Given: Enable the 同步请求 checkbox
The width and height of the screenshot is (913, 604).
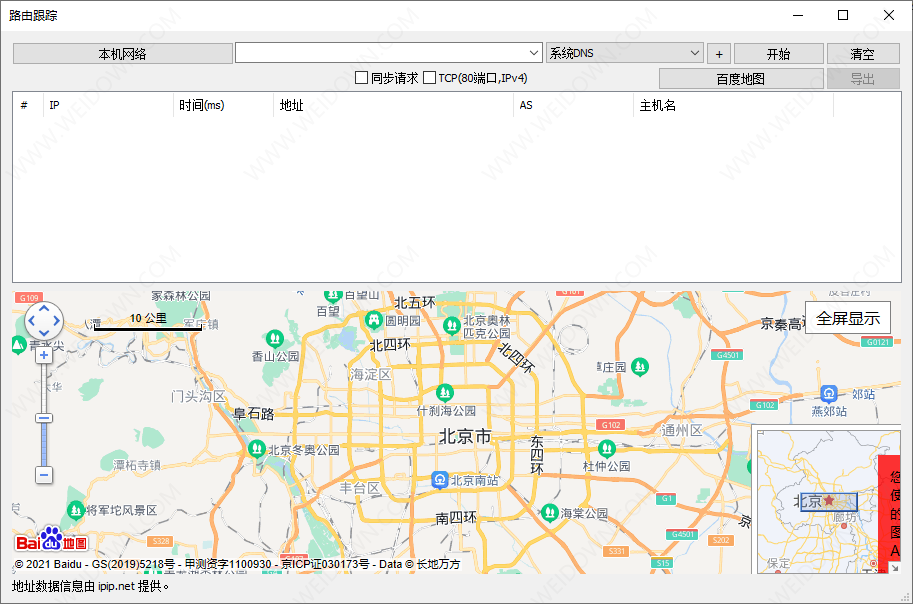Looking at the screenshot, I should [x=362, y=77].
